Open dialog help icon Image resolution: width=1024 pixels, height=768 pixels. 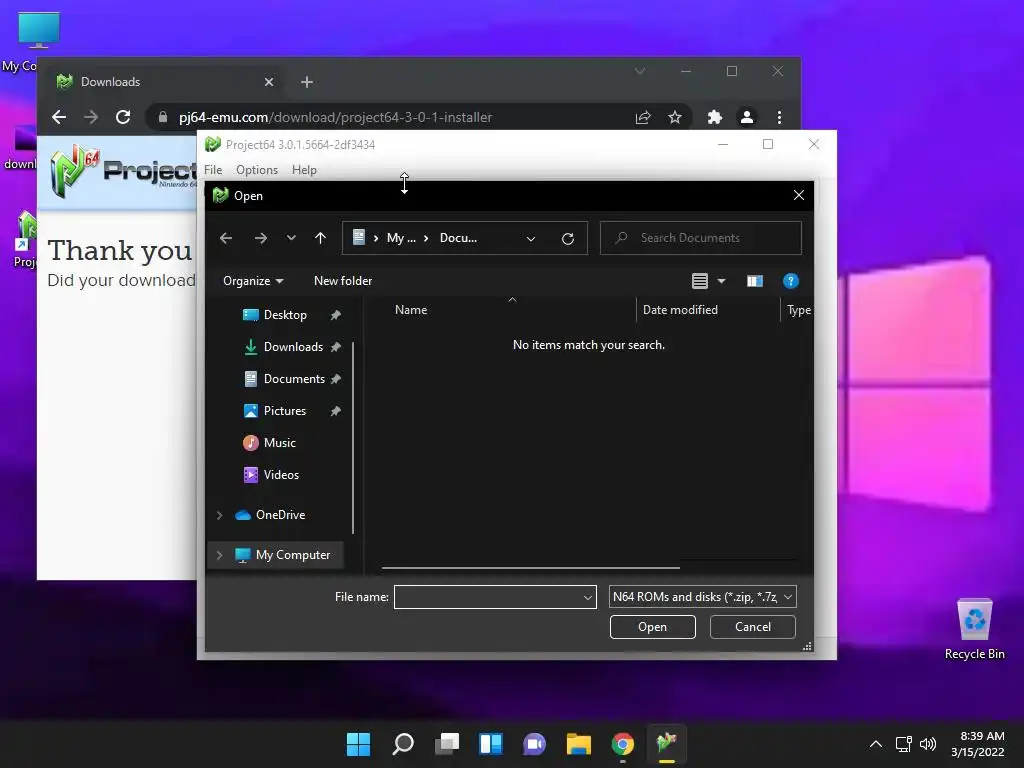[x=790, y=281]
